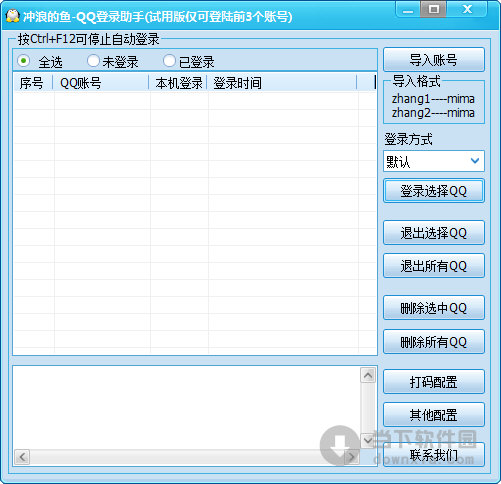Click the 本机登录 column header
The width and height of the screenshot is (501, 484).
coord(178,83)
